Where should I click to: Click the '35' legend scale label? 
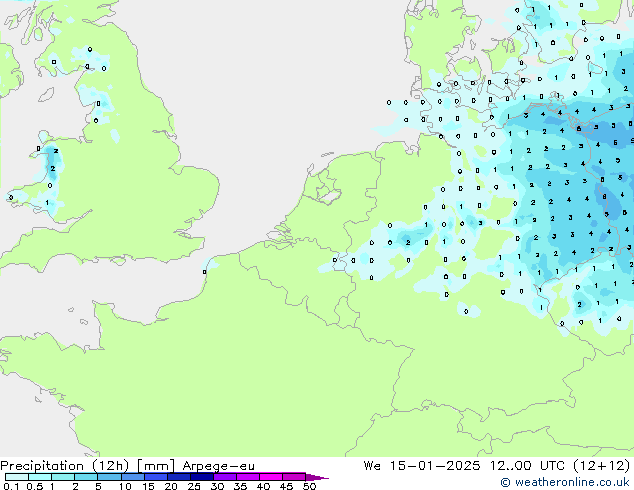point(240,486)
